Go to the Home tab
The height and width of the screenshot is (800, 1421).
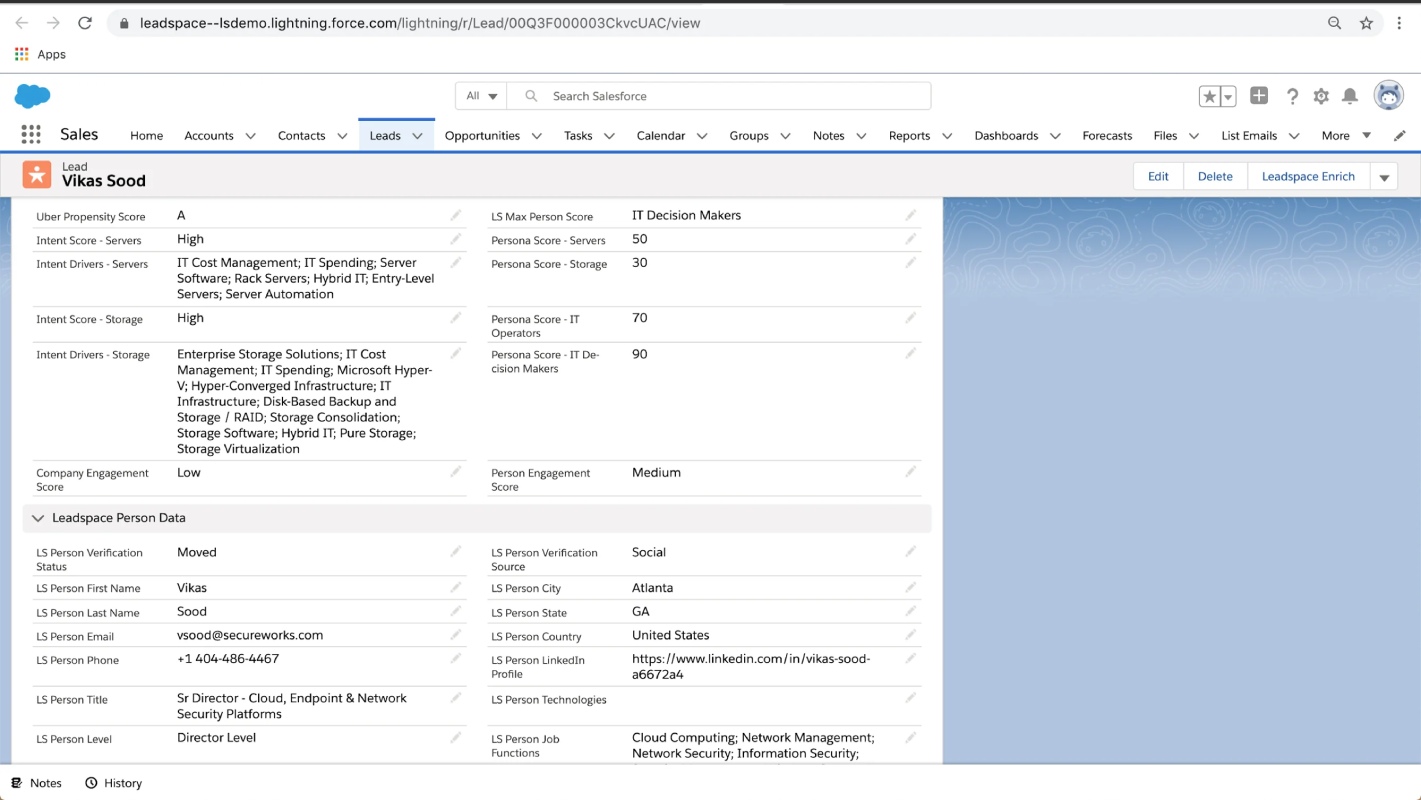146,136
